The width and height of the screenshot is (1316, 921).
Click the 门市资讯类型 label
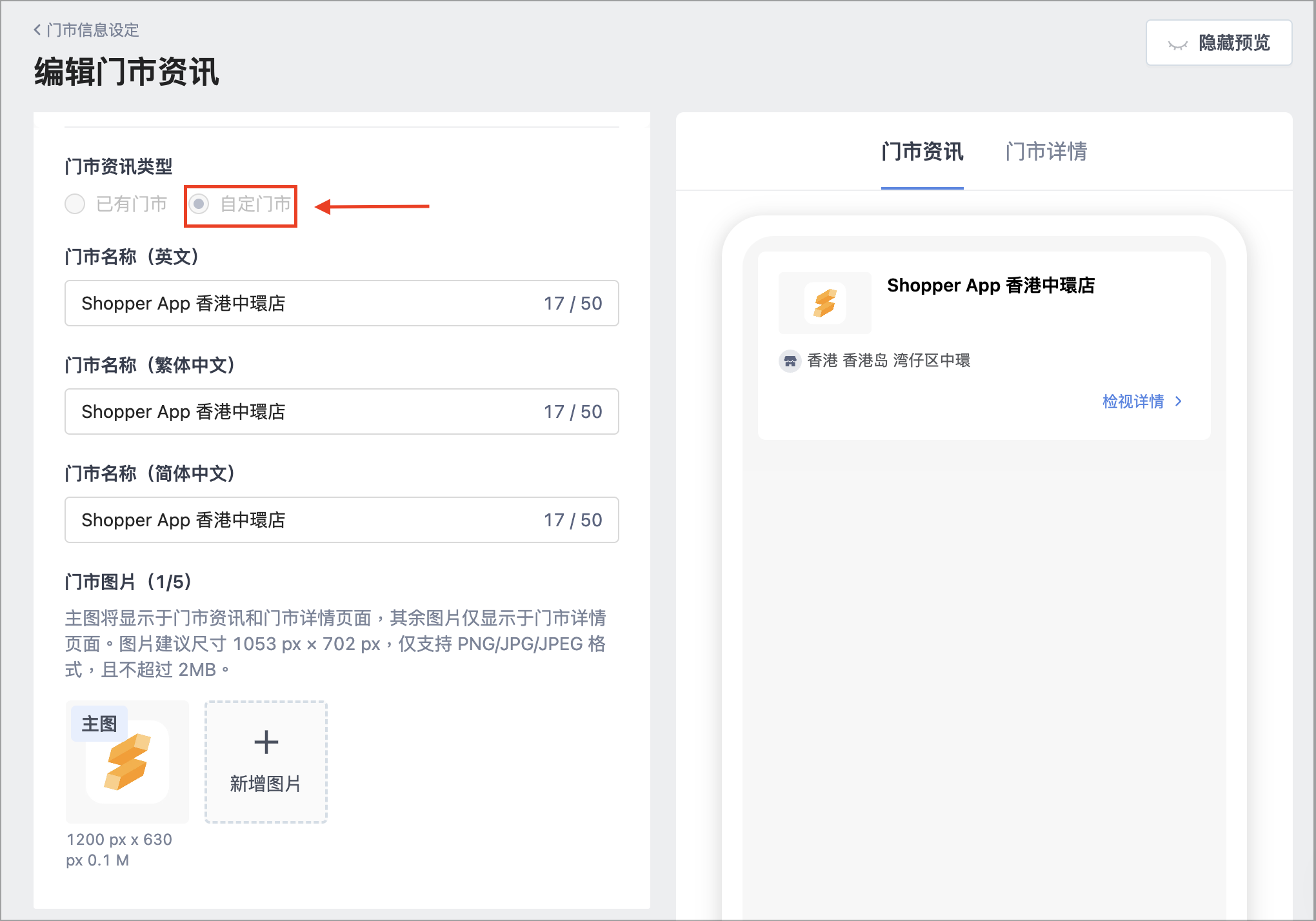pyautogui.click(x=119, y=166)
